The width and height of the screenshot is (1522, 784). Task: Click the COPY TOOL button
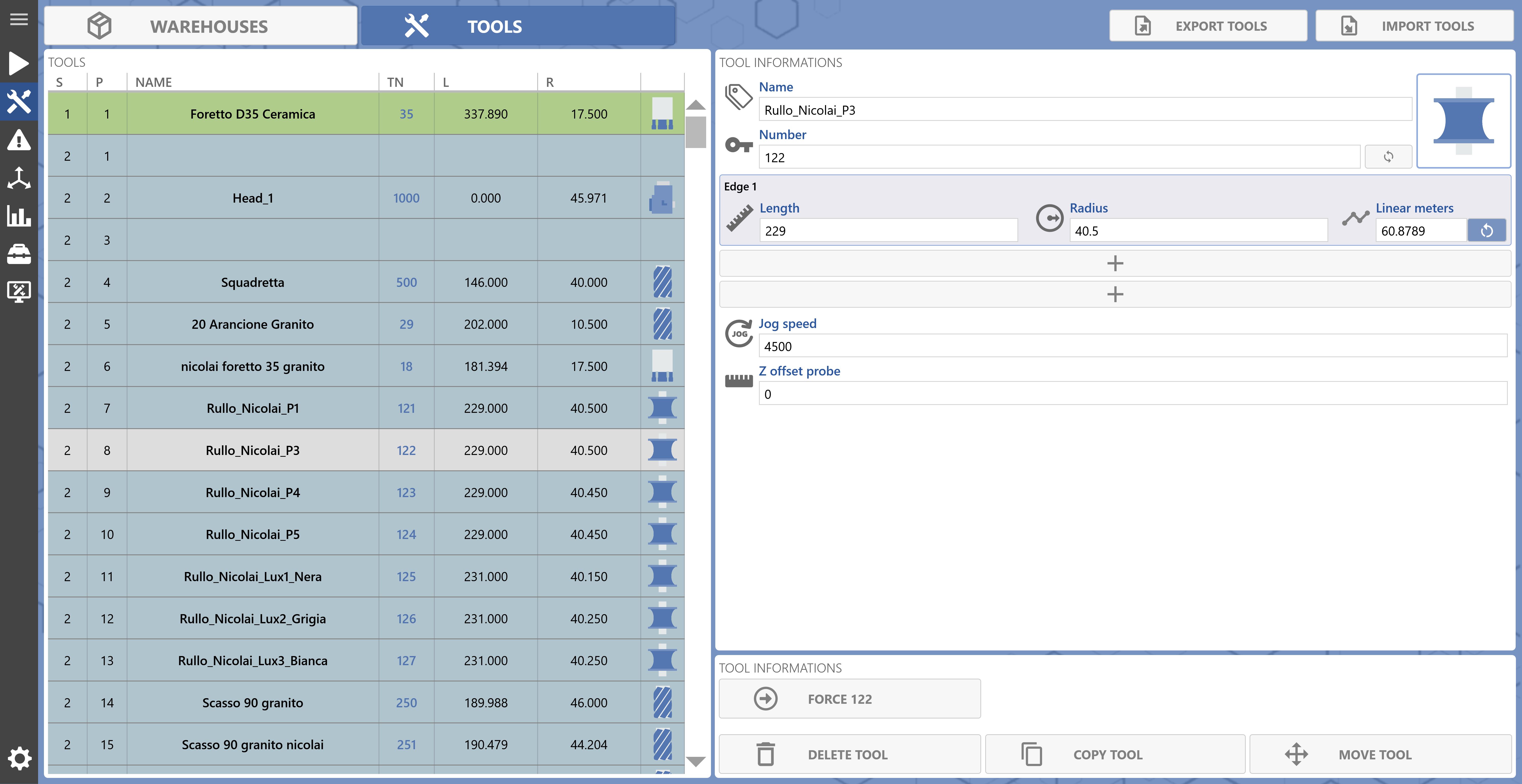tap(1115, 755)
